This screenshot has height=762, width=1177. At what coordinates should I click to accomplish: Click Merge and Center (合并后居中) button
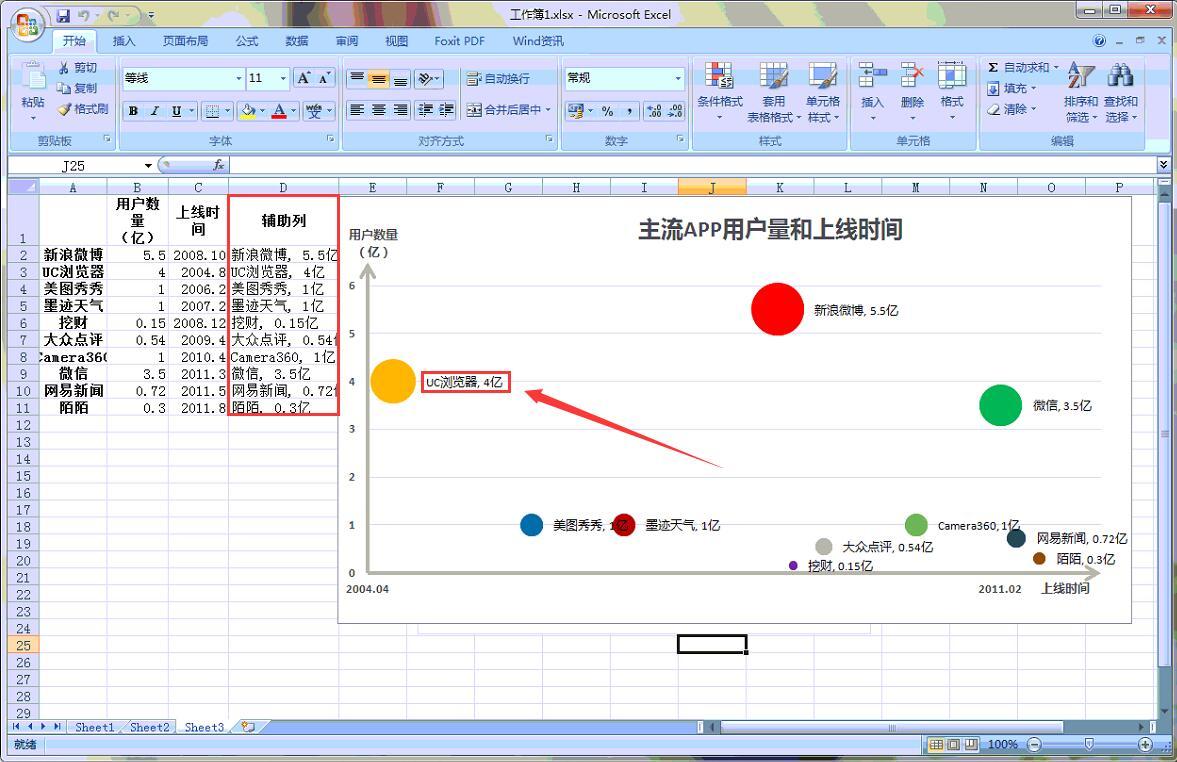(503, 110)
